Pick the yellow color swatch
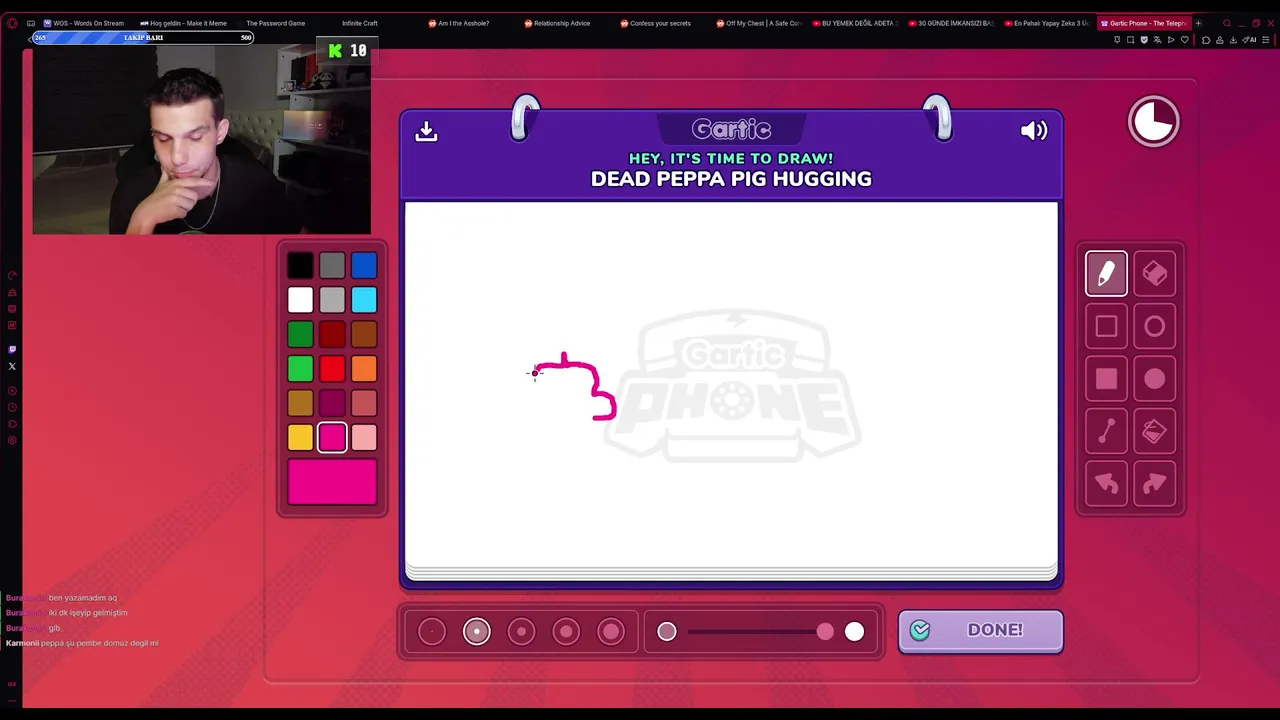 (300, 438)
